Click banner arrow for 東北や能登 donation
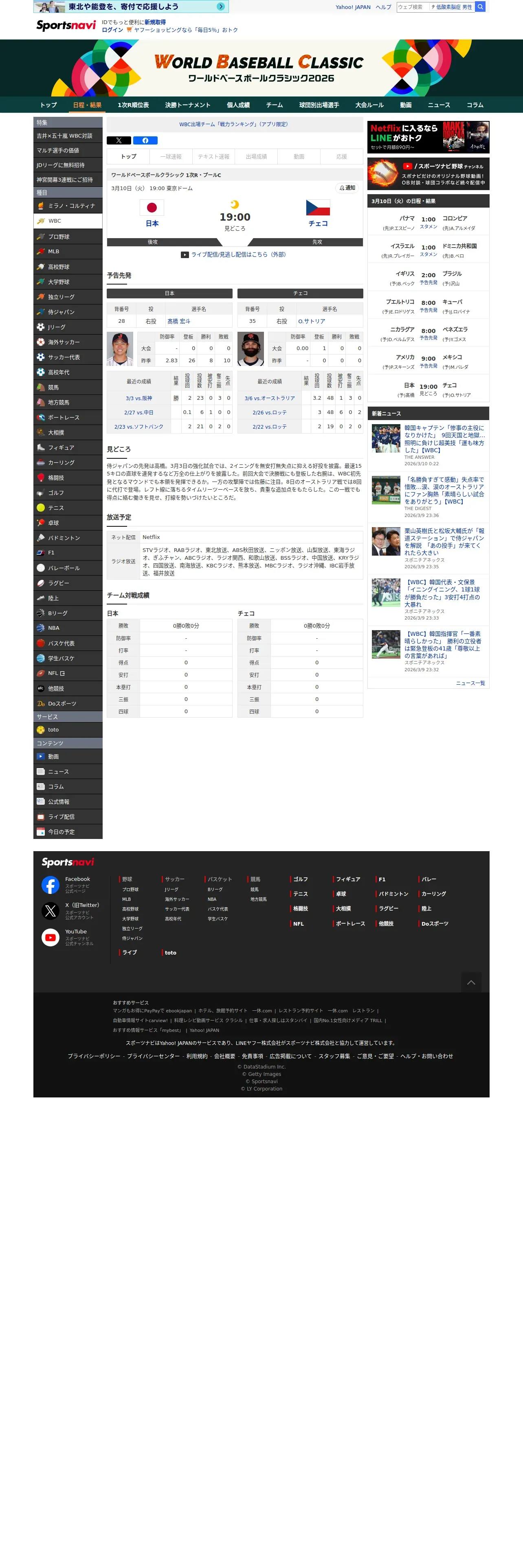 pyautogui.click(x=221, y=7)
